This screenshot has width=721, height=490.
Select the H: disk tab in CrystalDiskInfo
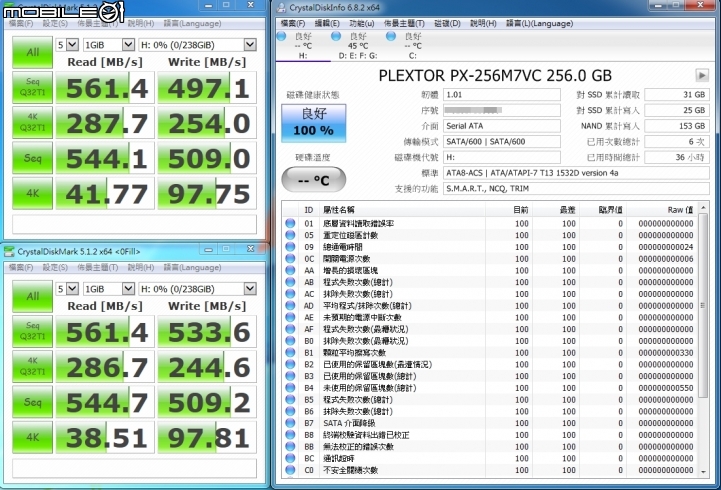(303, 46)
